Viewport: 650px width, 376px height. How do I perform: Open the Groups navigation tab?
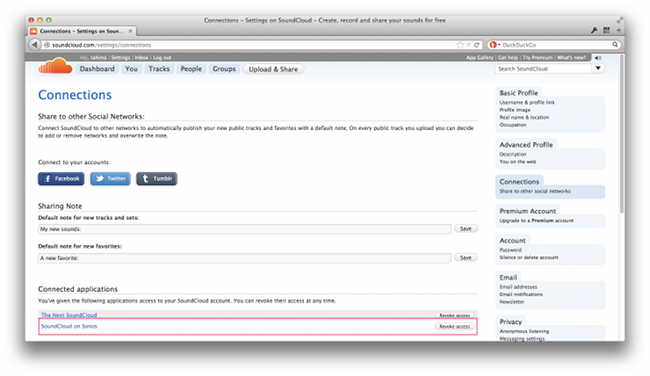[224, 69]
